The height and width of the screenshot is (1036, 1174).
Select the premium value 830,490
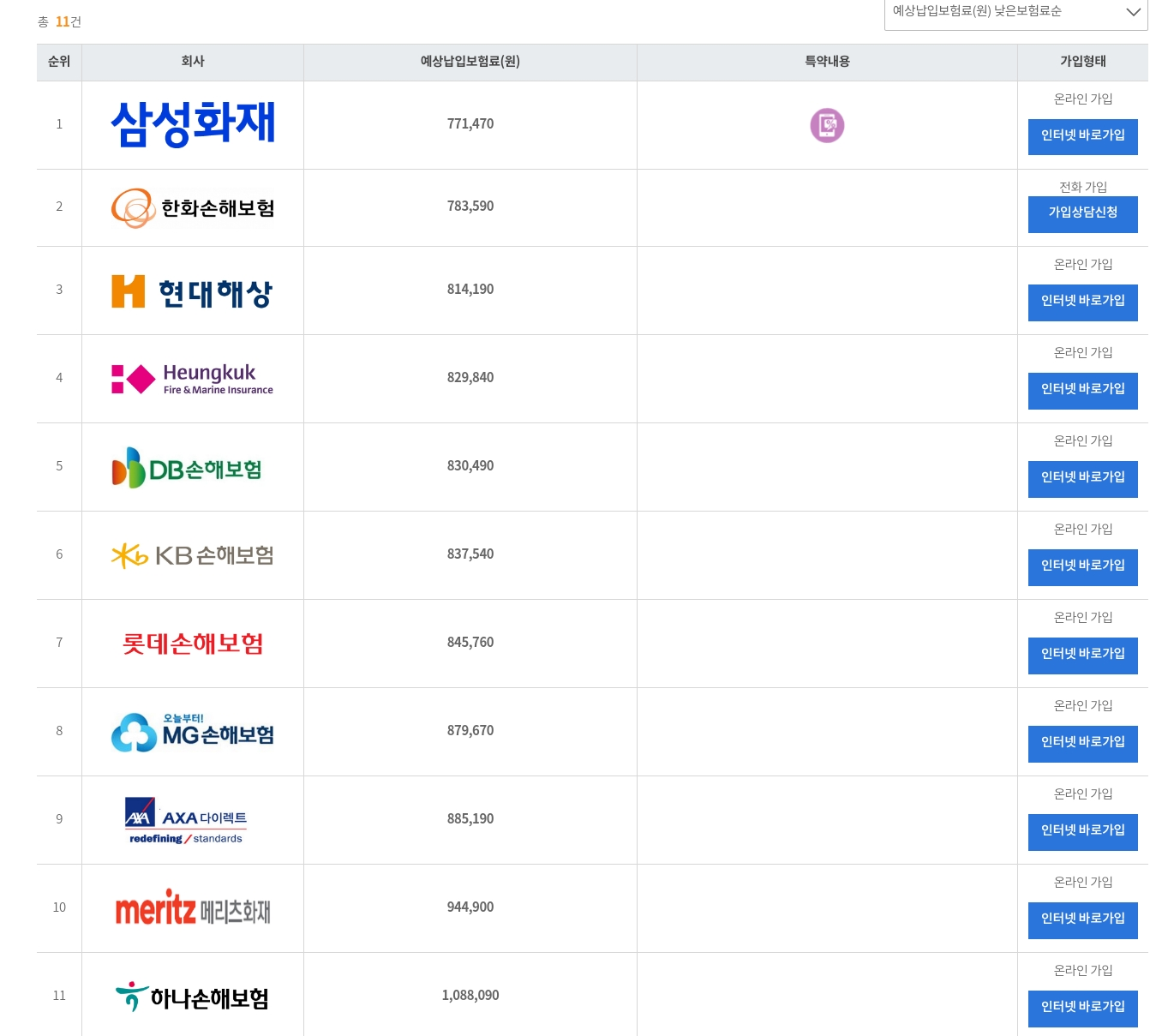(x=470, y=466)
